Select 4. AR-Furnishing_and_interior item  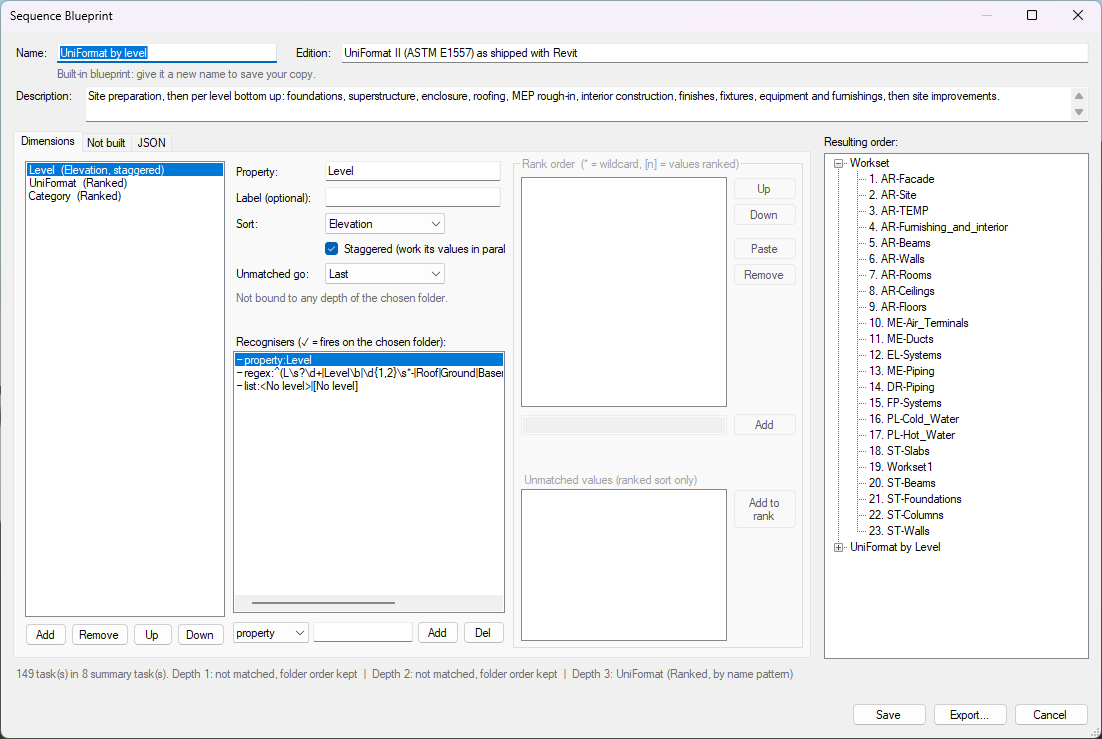point(938,227)
